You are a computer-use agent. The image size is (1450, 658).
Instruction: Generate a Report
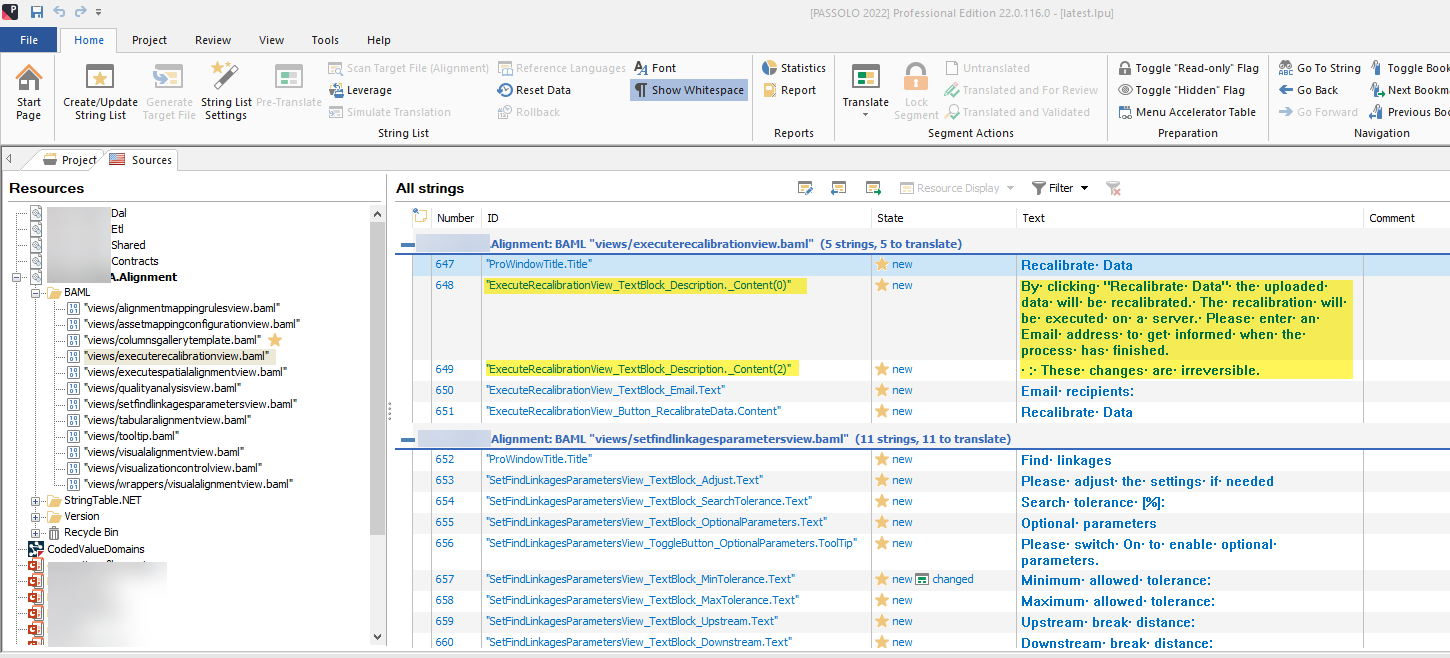tap(790, 89)
